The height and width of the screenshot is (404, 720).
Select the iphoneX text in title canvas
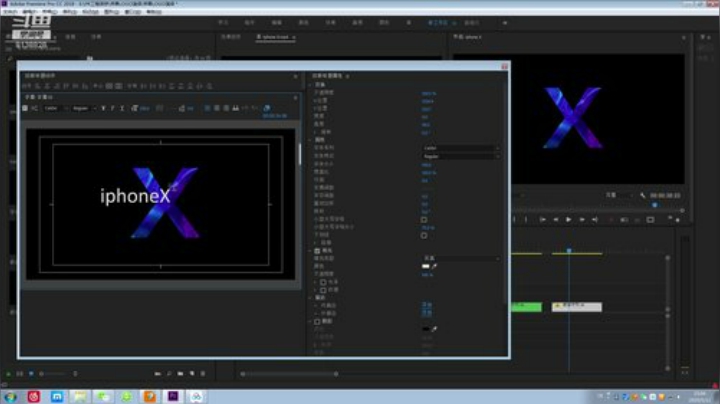coord(135,196)
